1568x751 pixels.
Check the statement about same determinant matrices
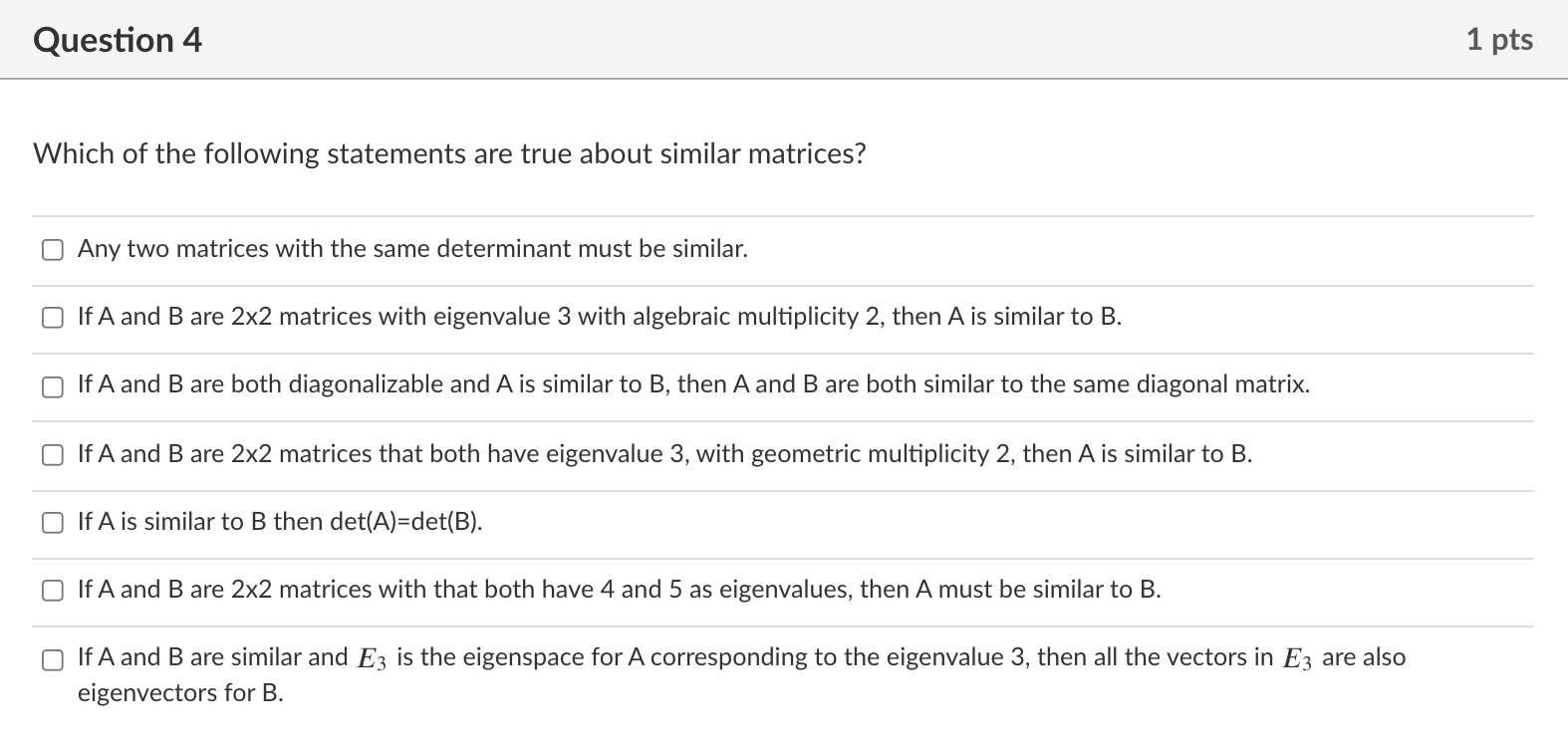52,250
